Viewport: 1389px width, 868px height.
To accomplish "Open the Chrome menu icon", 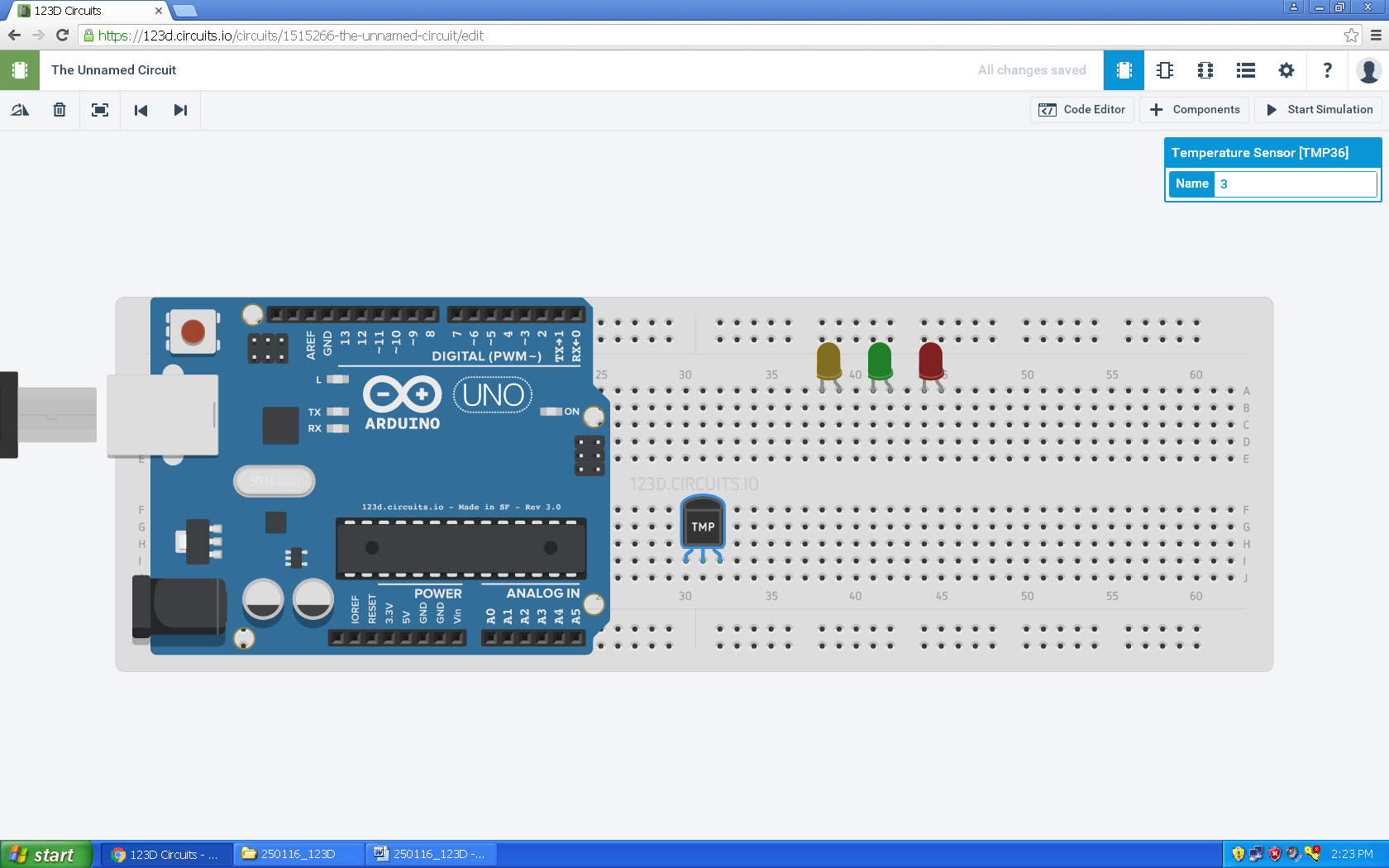I will click(1376, 35).
